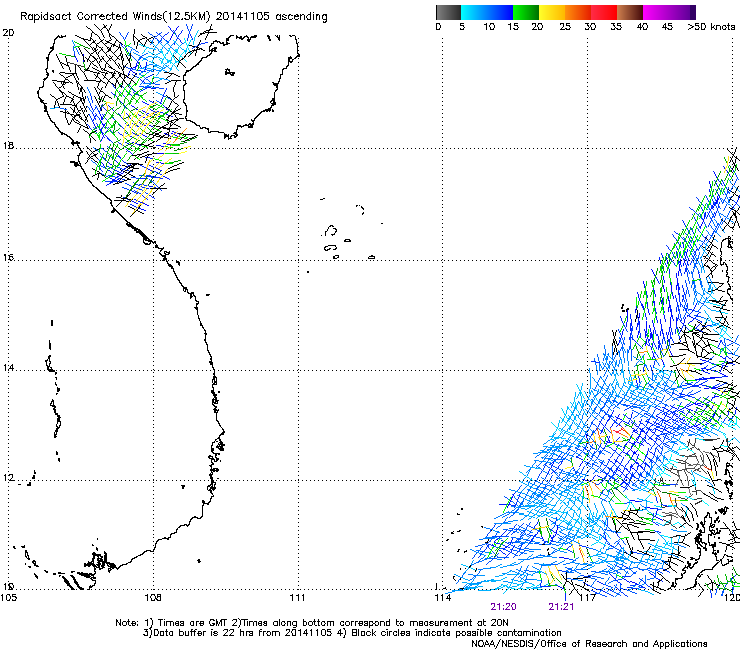Image resolution: width=740 pixels, height=650 pixels.
Task: Click the gray 0-5 knots color swatch
Action: (x=448, y=12)
